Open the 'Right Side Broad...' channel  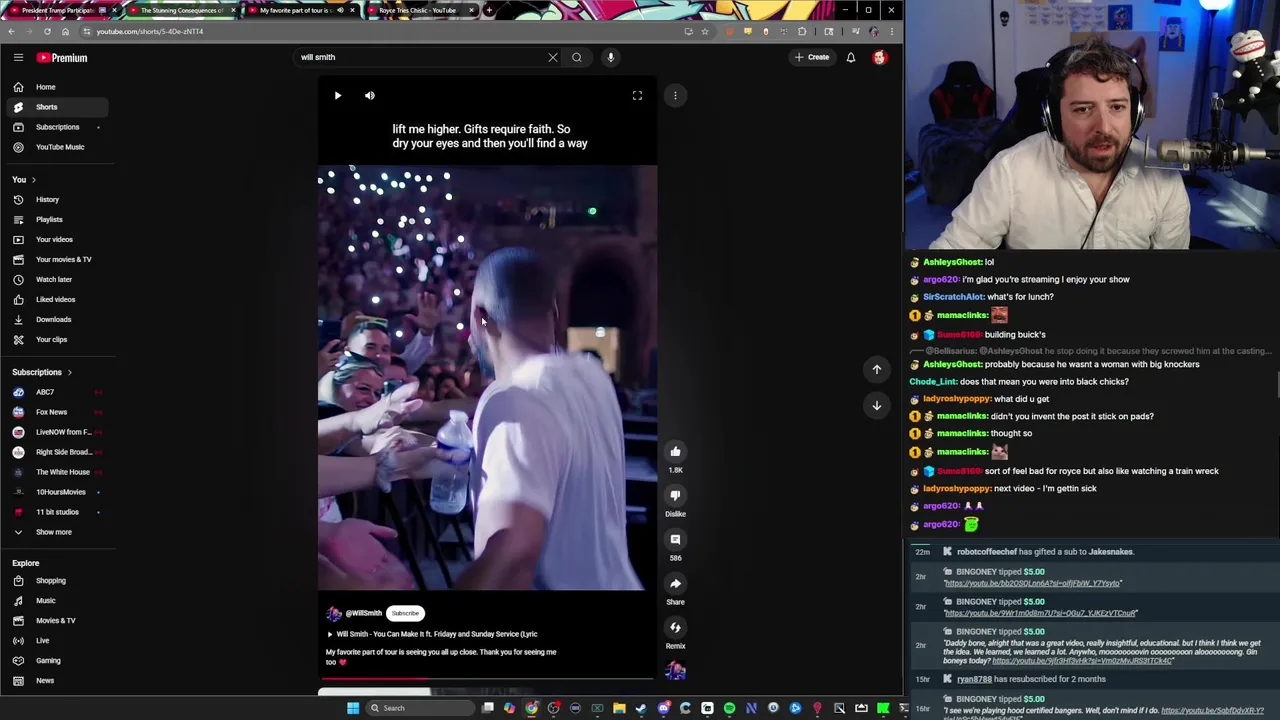(x=58, y=452)
